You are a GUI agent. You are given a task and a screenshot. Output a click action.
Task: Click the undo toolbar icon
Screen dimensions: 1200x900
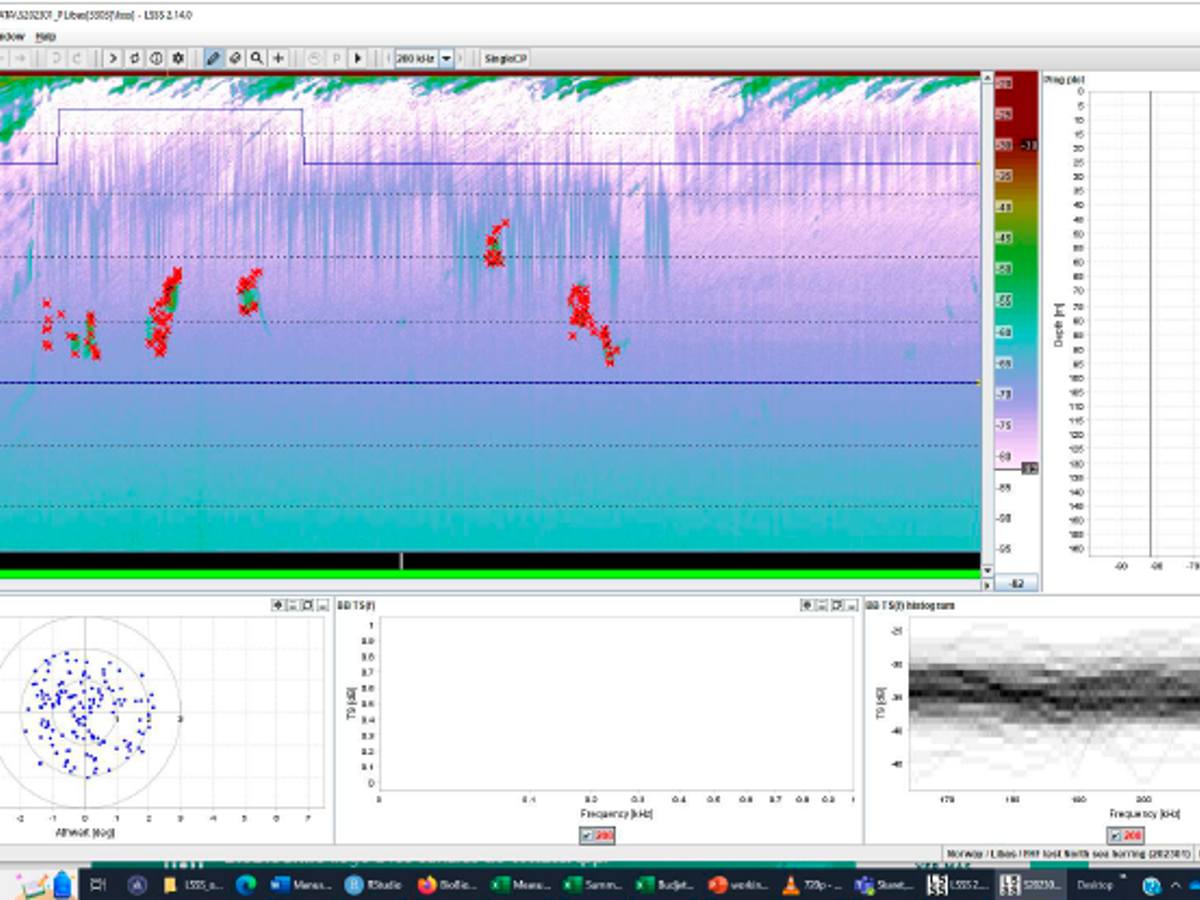[55, 58]
